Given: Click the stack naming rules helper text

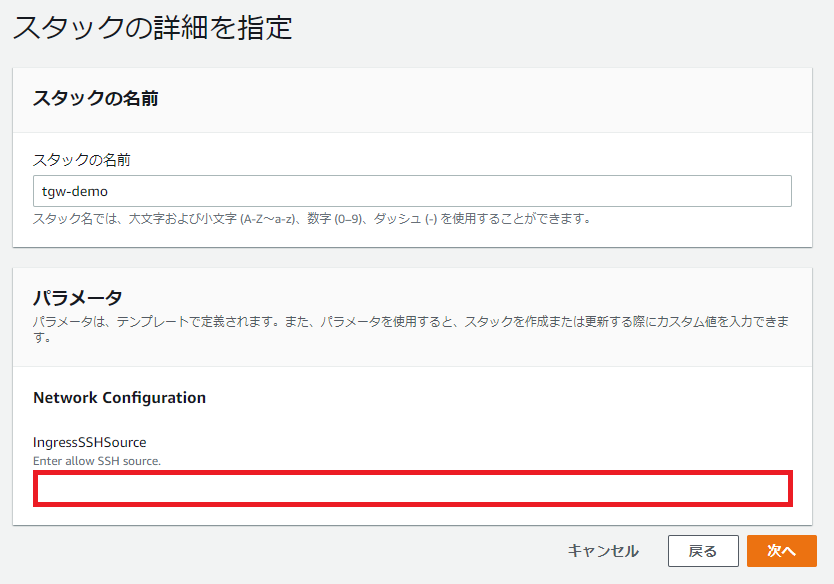Looking at the screenshot, I should [x=312, y=219].
